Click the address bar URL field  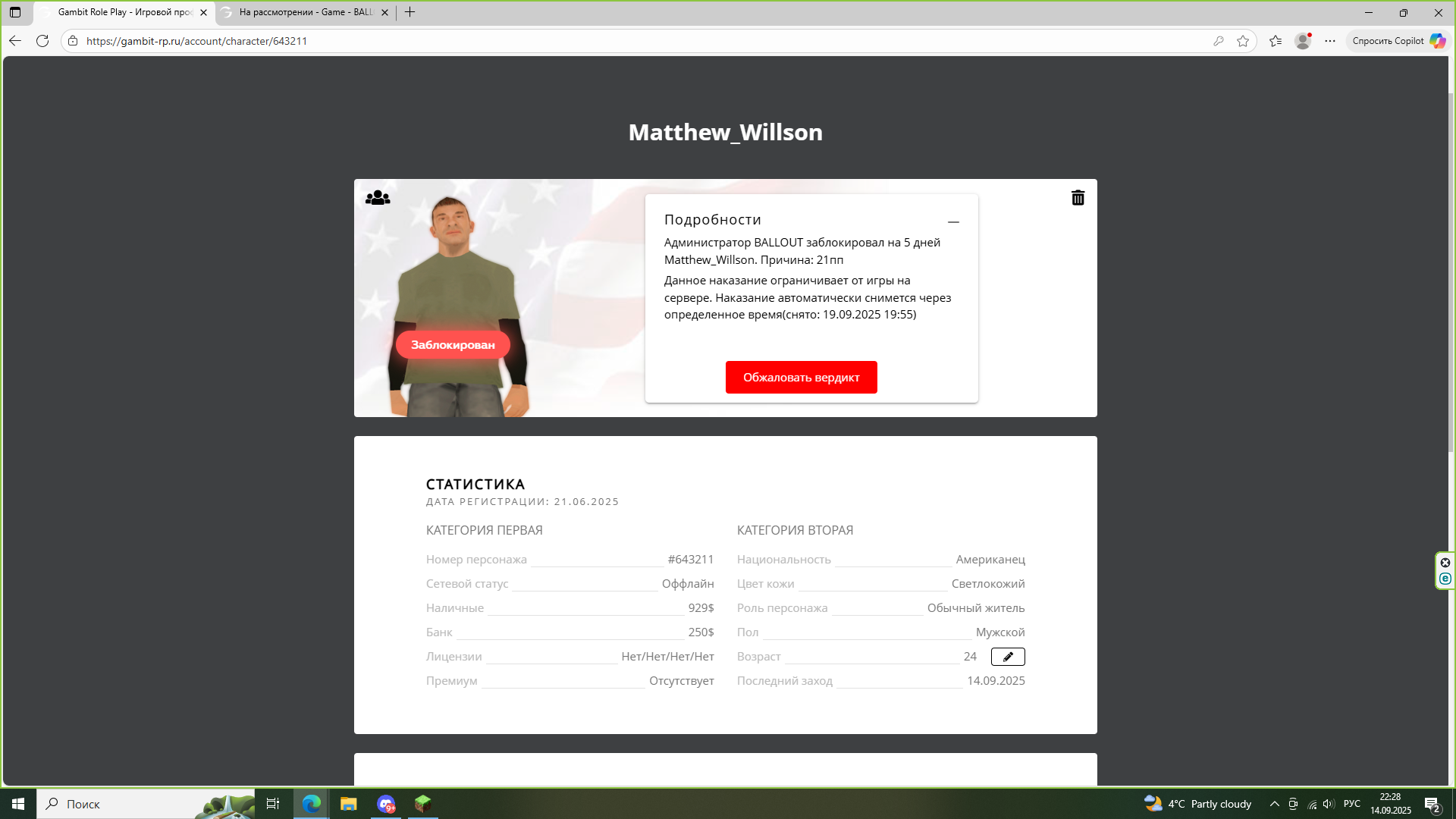click(x=531, y=41)
